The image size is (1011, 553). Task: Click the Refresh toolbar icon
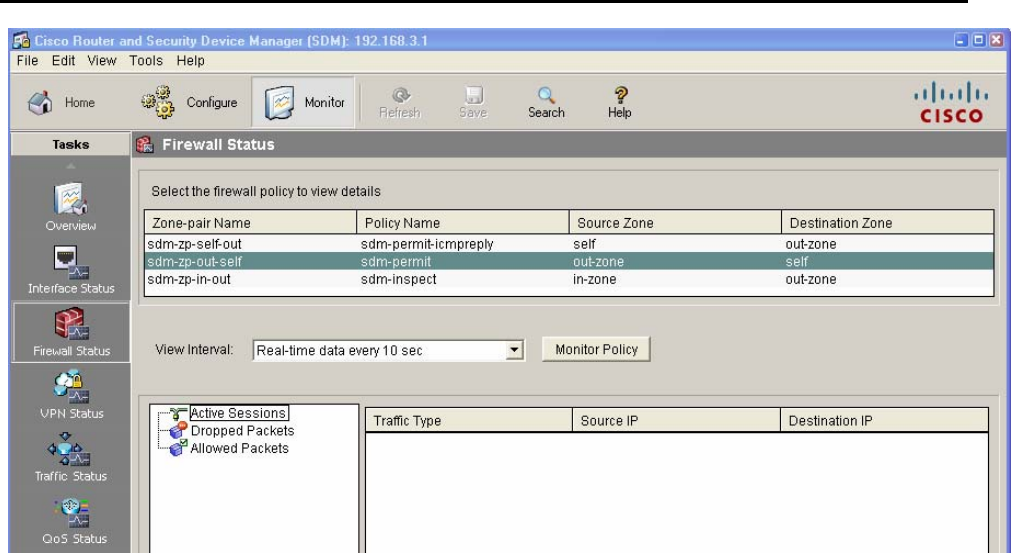(x=400, y=103)
